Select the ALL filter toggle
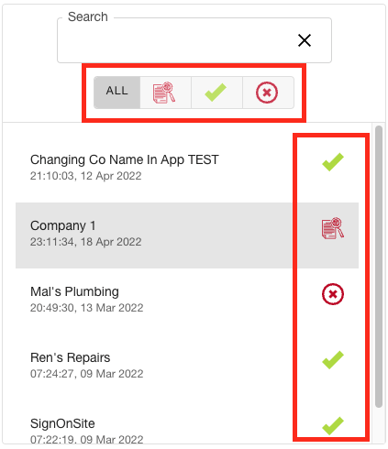Image resolution: width=388 pixels, height=449 pixels. [117, 92]
